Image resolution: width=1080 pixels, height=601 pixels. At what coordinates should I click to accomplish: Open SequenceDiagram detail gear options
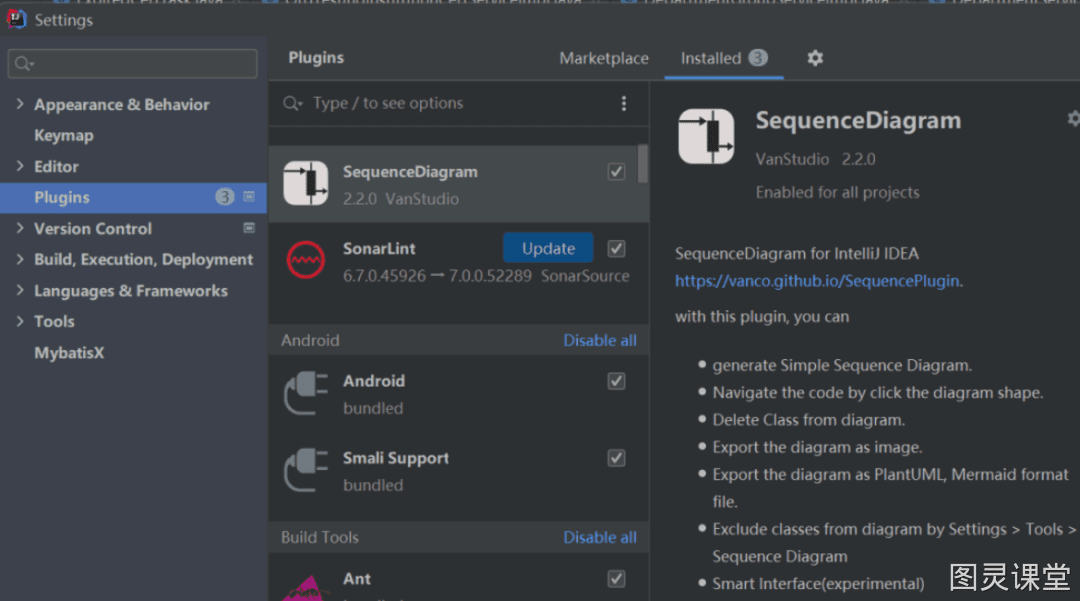tap(1073, 118)
